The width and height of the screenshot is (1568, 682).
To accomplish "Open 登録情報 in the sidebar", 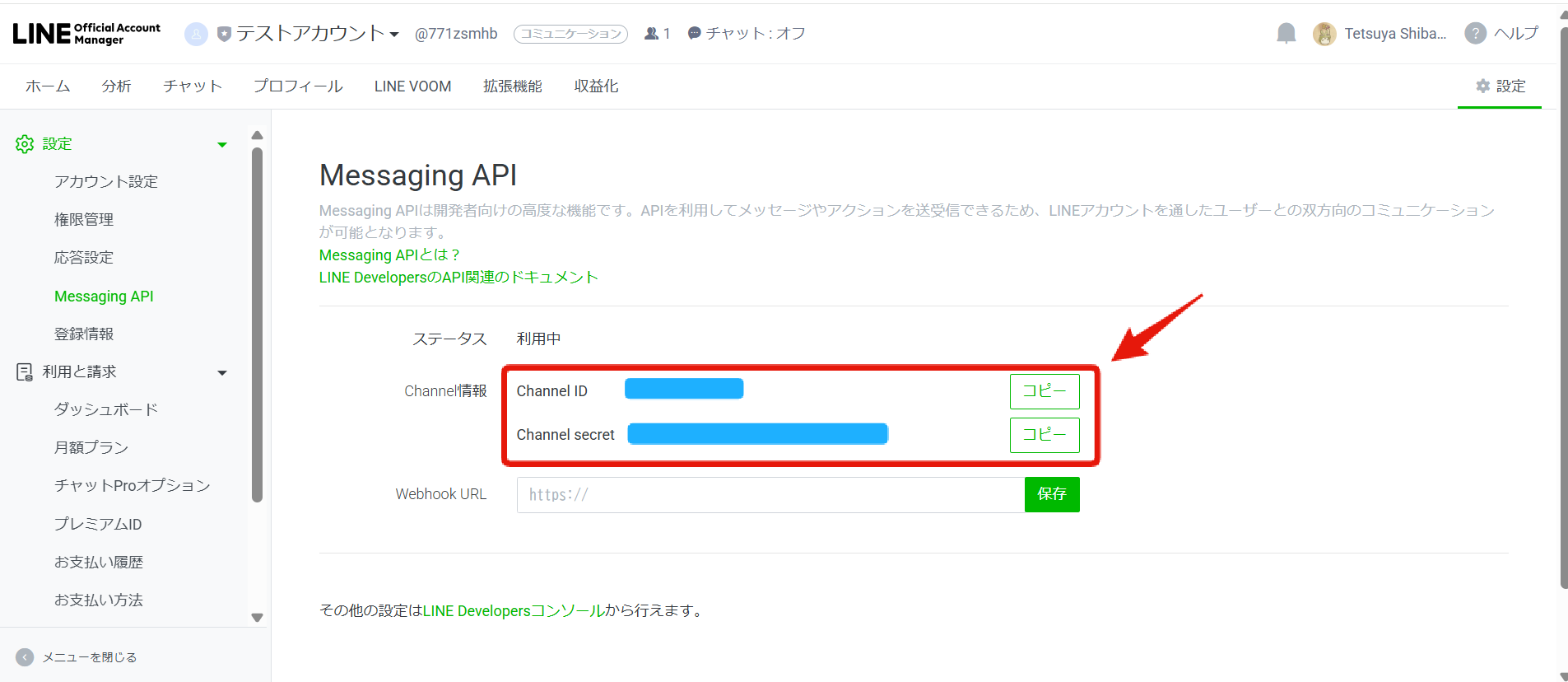I will click(x=84, y=334).
